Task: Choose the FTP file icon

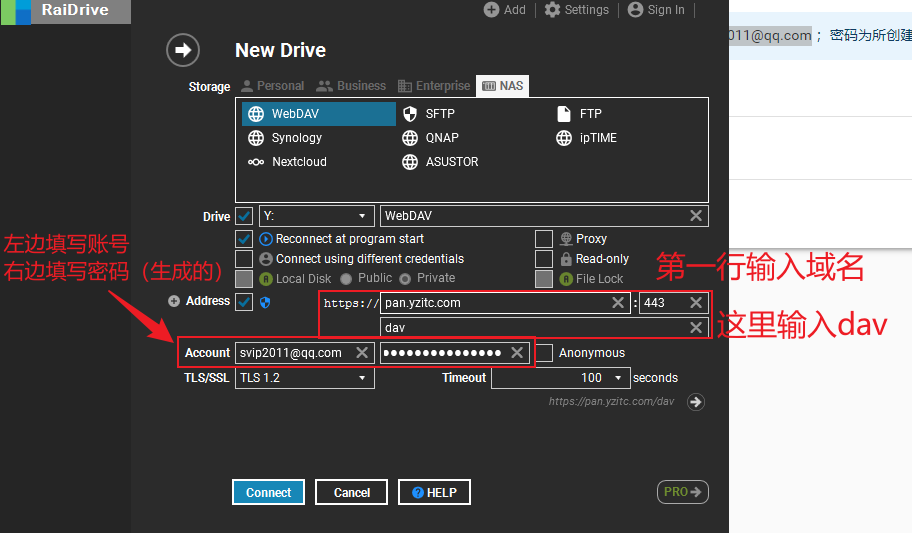Action: coord(564,114)
